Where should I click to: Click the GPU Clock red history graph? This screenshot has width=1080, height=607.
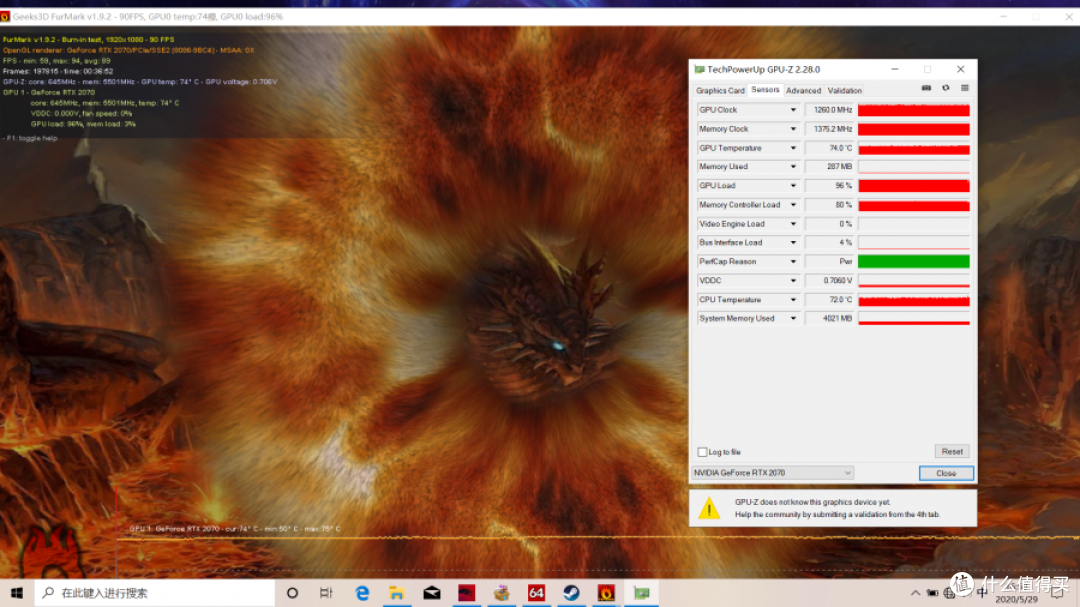913,110
